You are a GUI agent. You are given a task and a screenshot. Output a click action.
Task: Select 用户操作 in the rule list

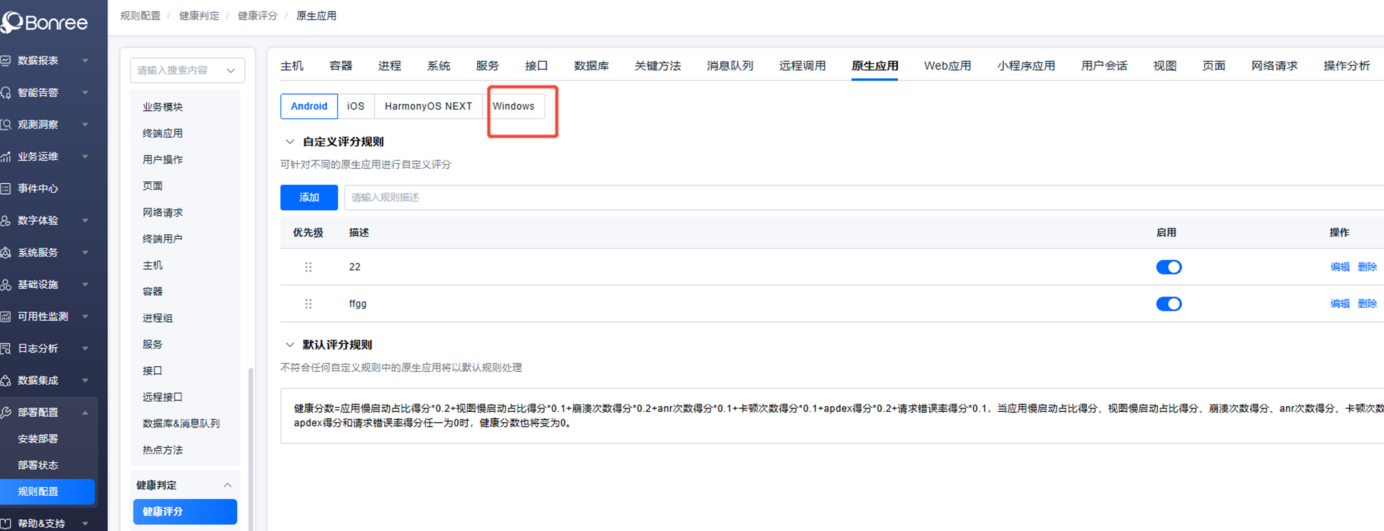click(x=163, y=160)
